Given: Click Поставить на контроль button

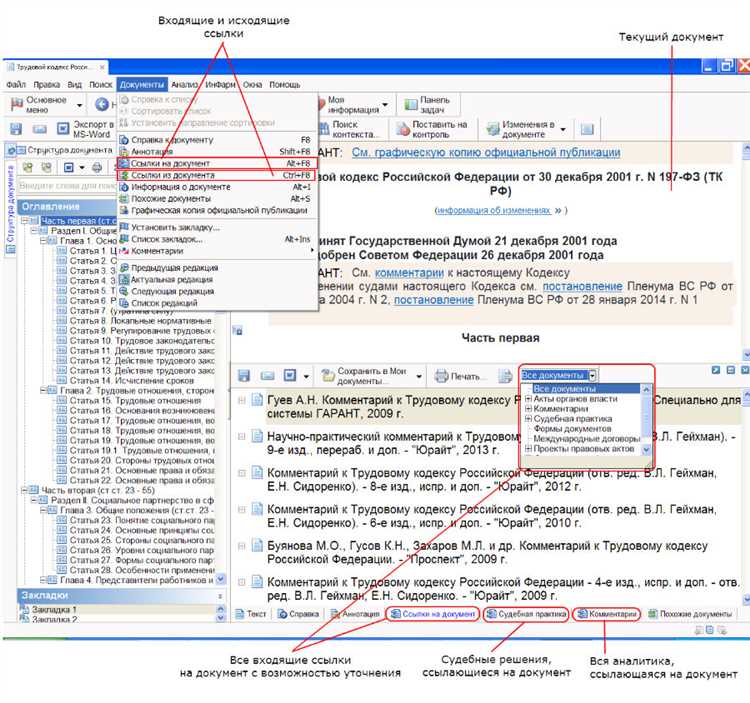Looking at the screenshot, I should click(432, 129).
